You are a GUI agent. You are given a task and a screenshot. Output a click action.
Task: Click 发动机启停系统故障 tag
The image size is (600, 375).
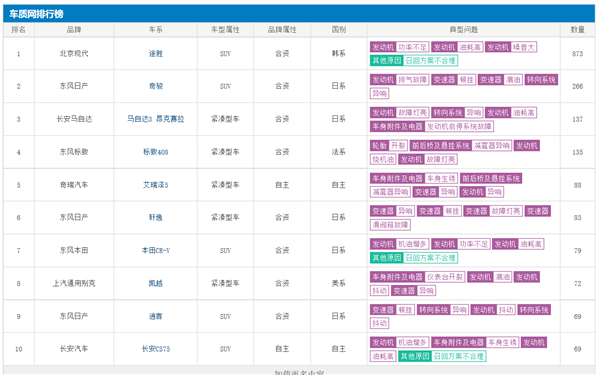point(459,126)
